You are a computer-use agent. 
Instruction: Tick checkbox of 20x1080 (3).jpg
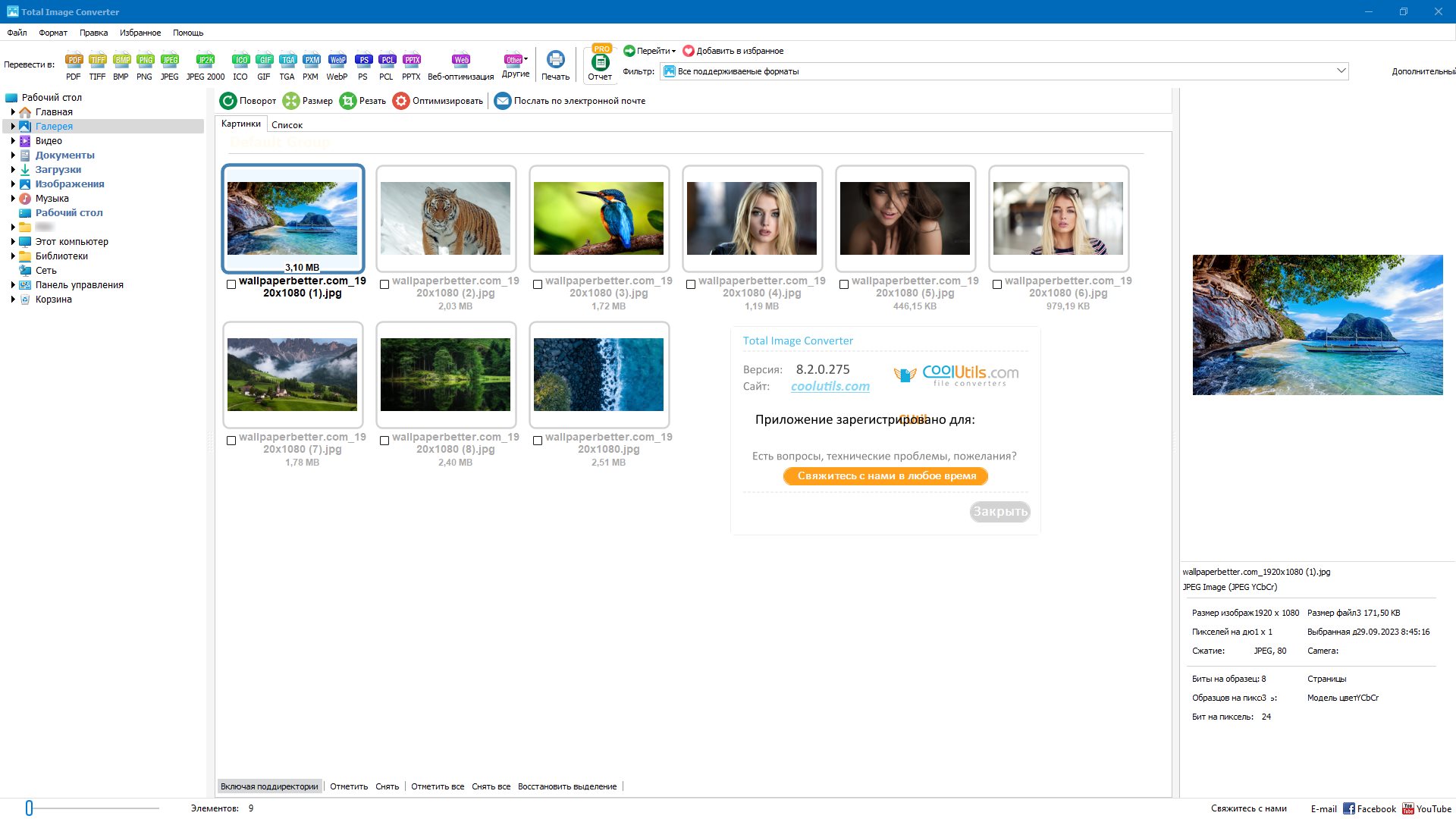click(538, 284)
